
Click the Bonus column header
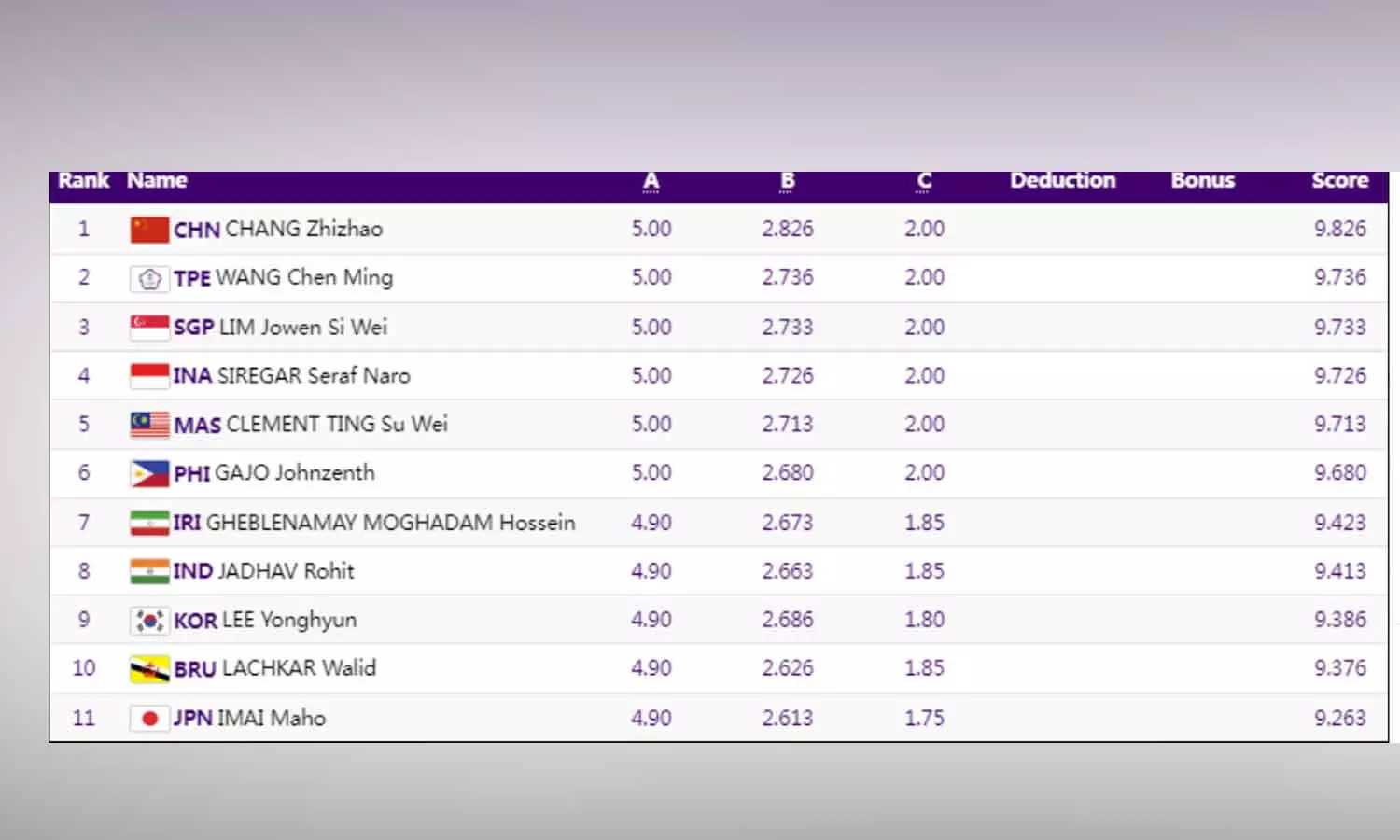(x=1202, y=180)
